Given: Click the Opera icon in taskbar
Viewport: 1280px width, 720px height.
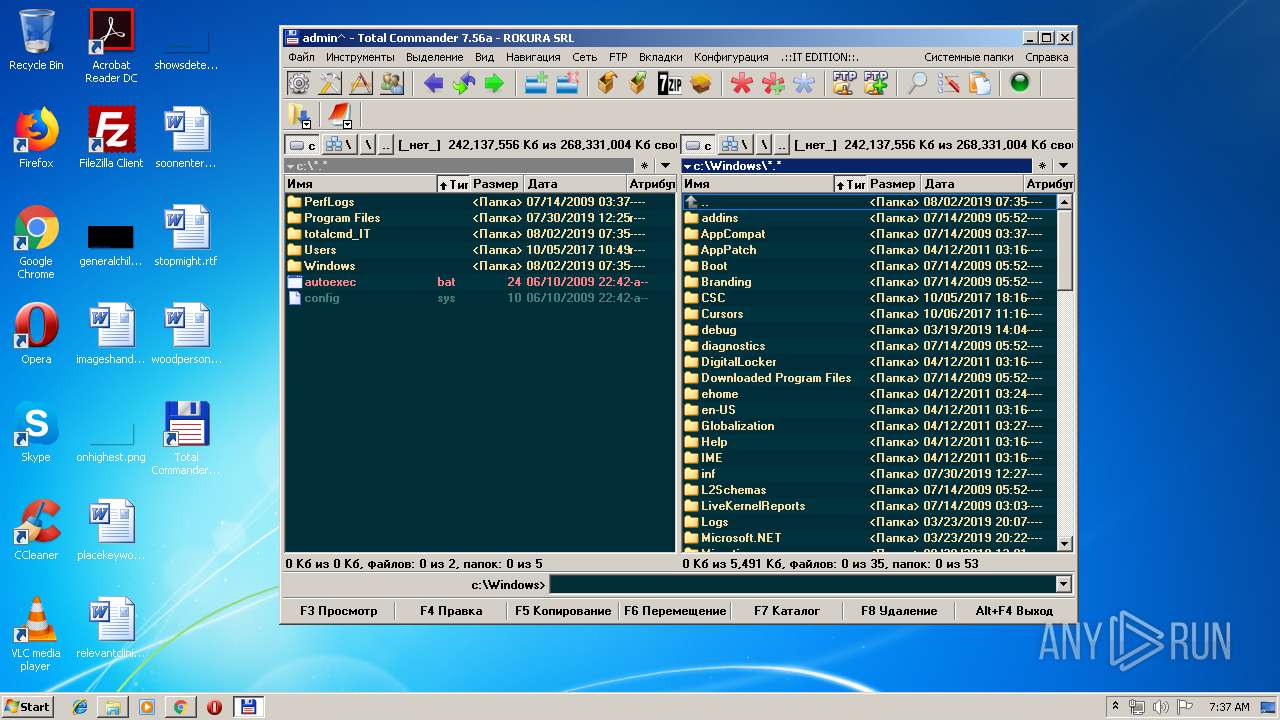Looking at the screenshot, I should point(214,707).
